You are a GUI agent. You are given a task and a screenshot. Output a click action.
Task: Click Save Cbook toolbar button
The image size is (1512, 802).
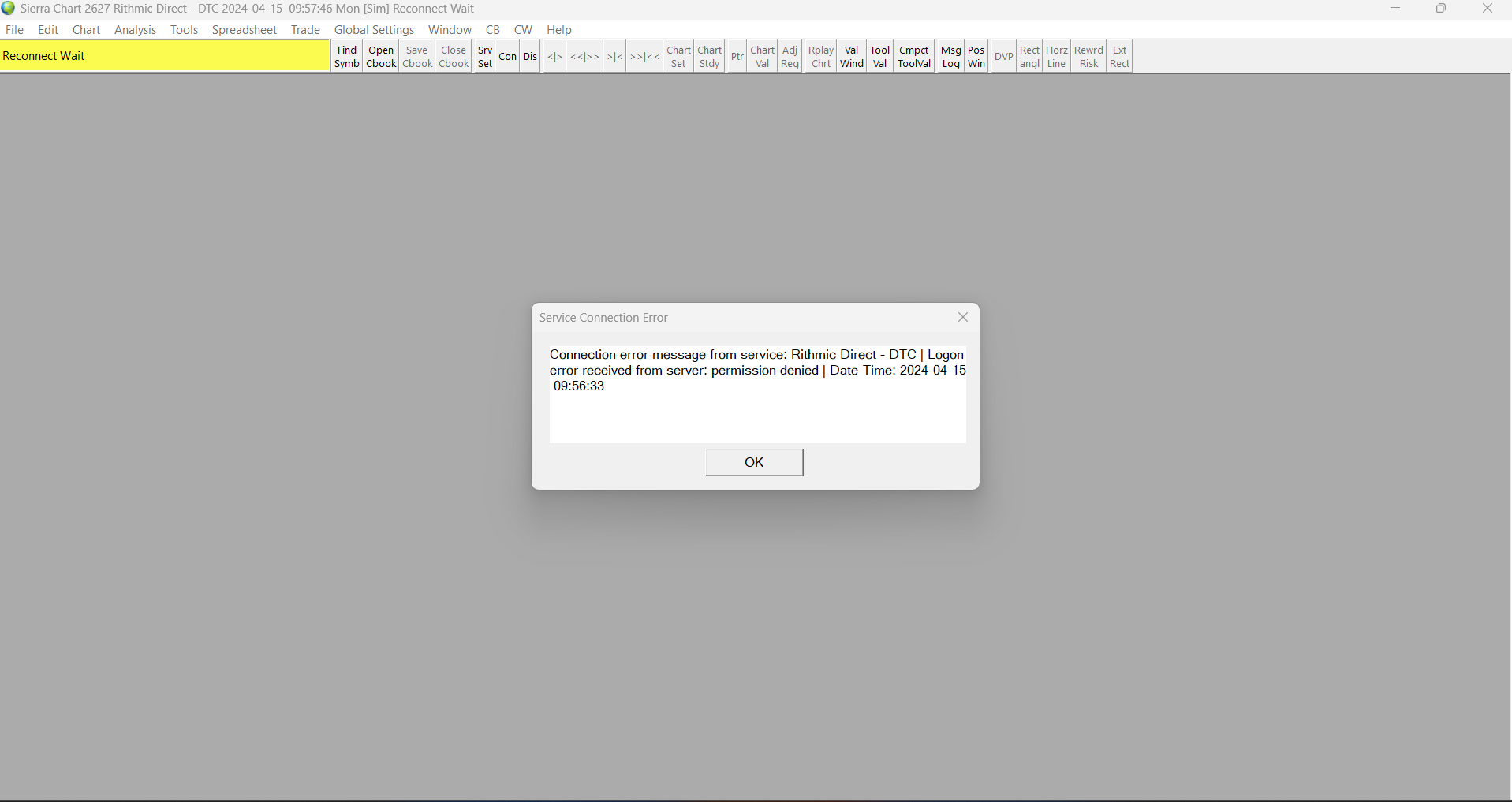417,57
